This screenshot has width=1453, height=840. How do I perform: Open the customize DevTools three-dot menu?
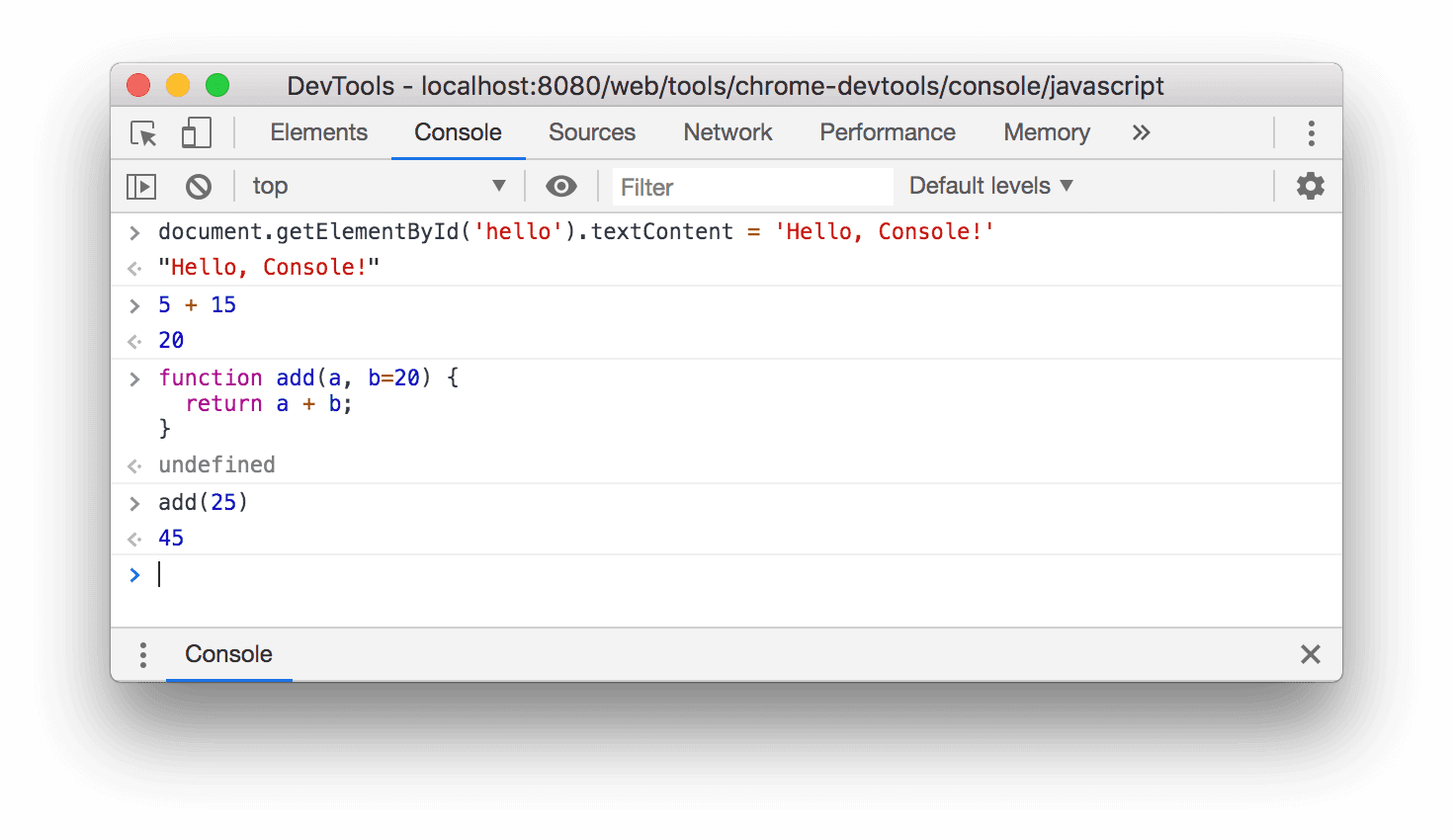(1311, 132)
